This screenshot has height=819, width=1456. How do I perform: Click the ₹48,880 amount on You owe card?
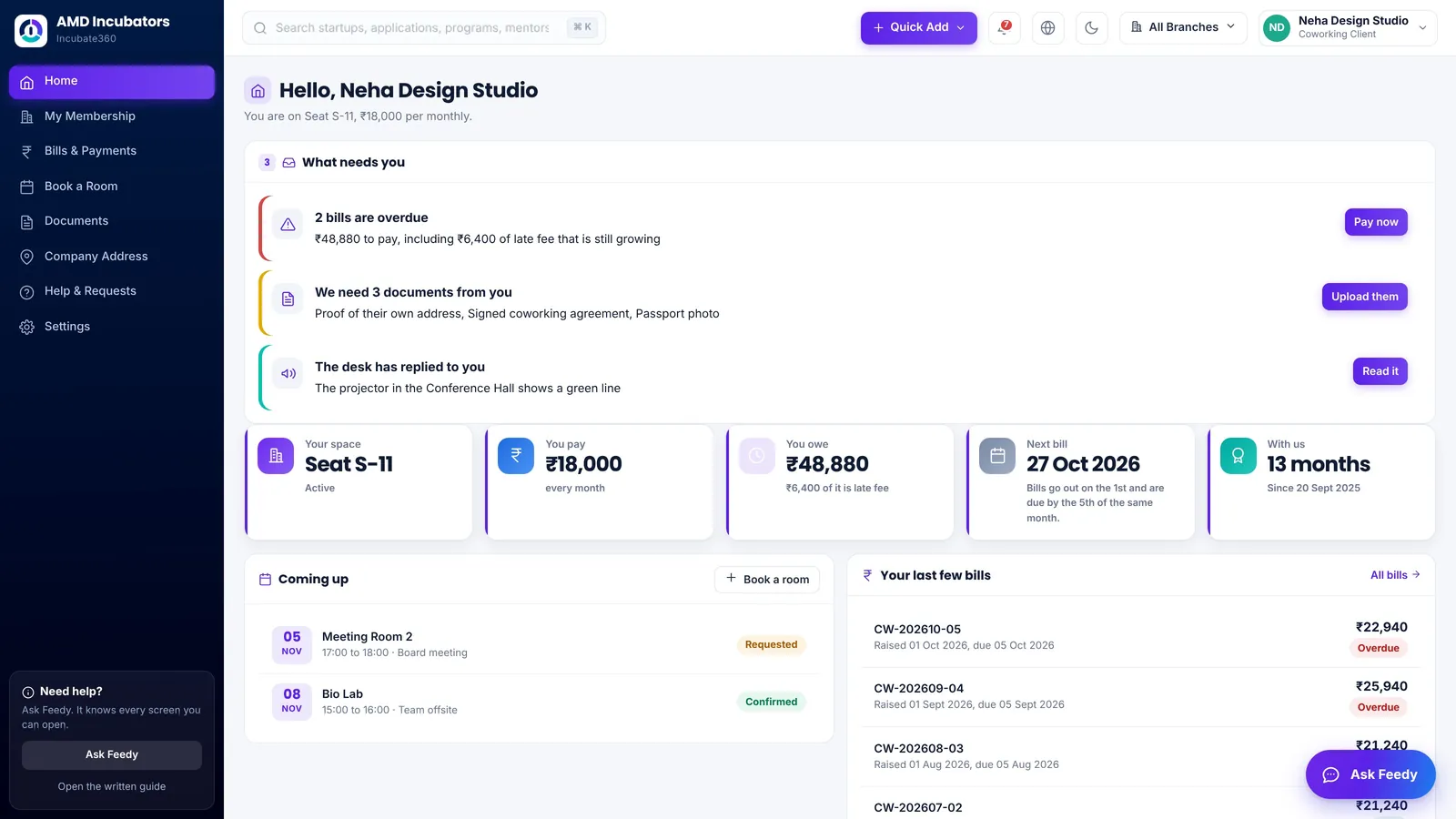click(x=827, y=464)
